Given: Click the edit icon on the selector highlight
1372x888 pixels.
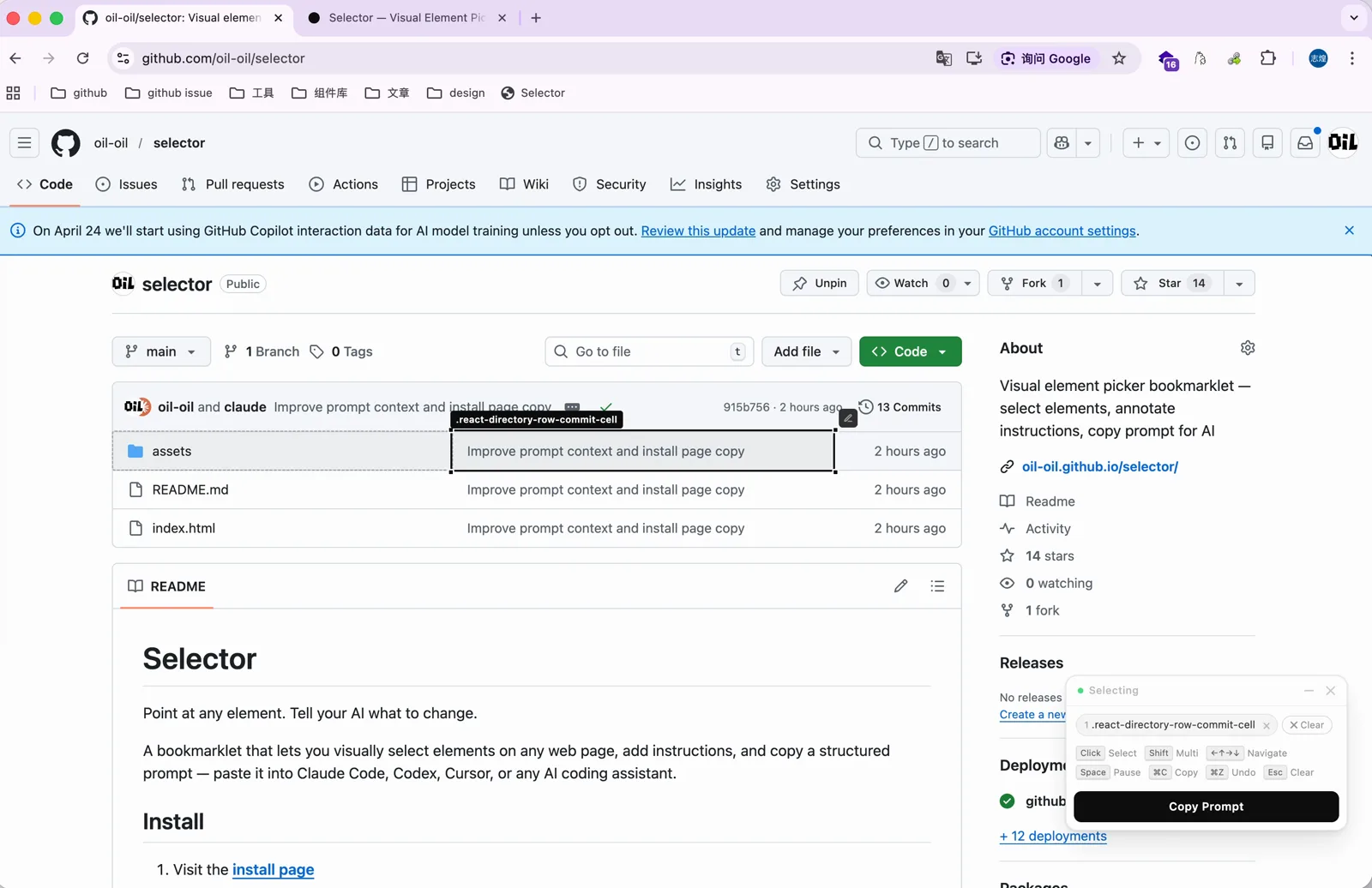Looking at the screenshot, I should point(848,418).
